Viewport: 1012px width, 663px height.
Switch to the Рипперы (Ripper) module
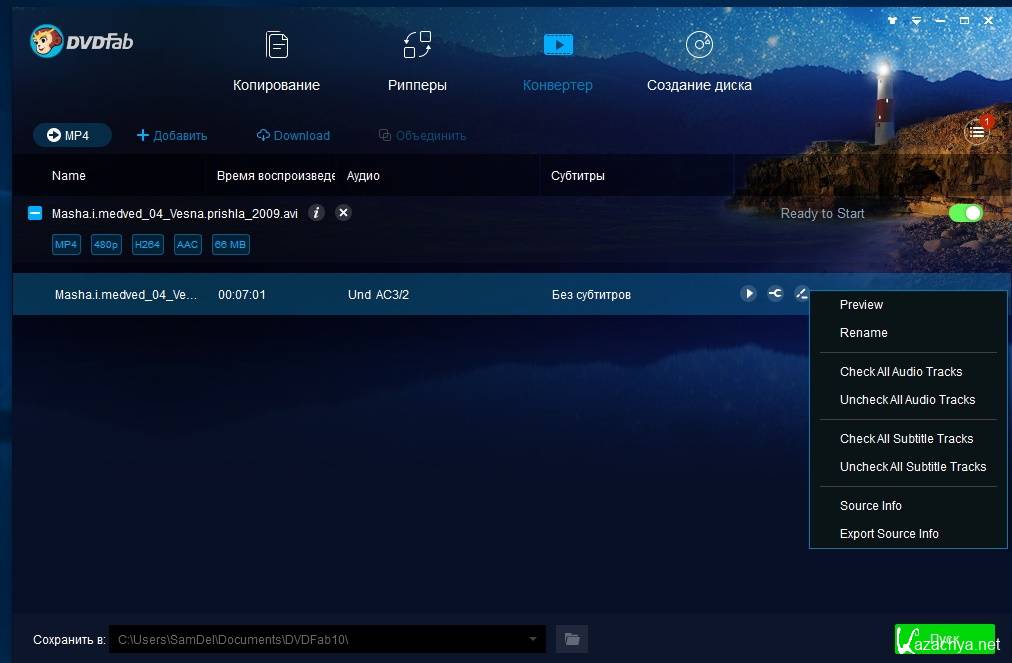(x=417, y=62)
